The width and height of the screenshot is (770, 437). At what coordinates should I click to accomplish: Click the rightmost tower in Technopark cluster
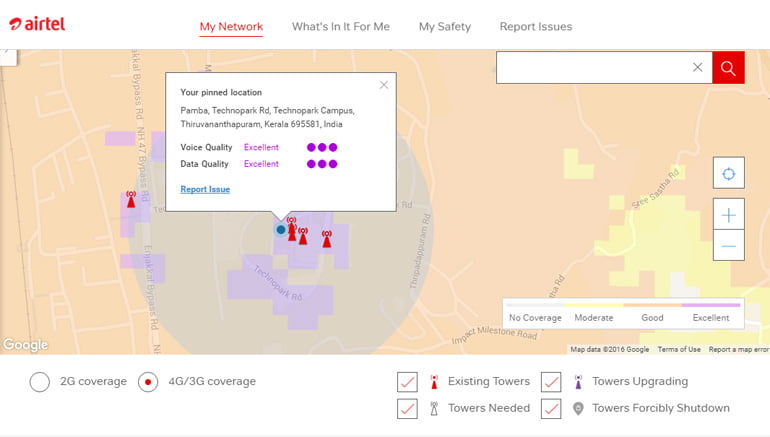click(327, 239)
